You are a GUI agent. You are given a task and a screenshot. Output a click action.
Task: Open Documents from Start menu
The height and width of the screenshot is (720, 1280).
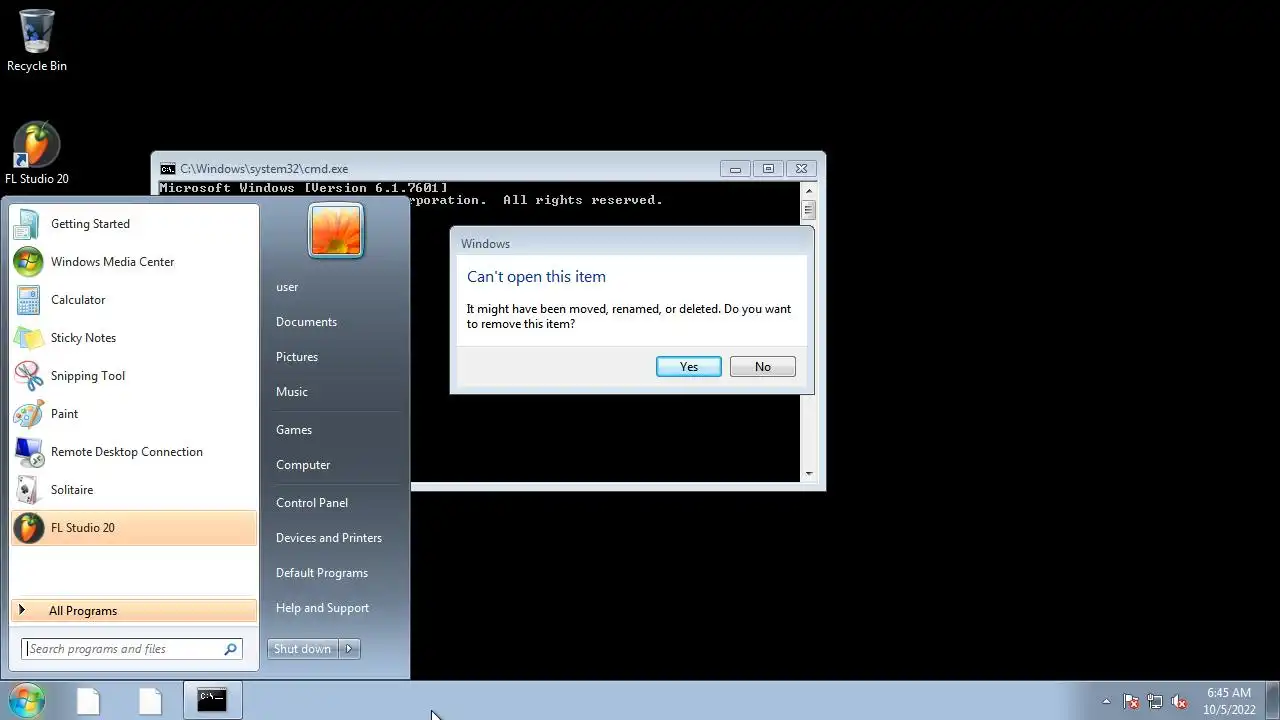306,322
